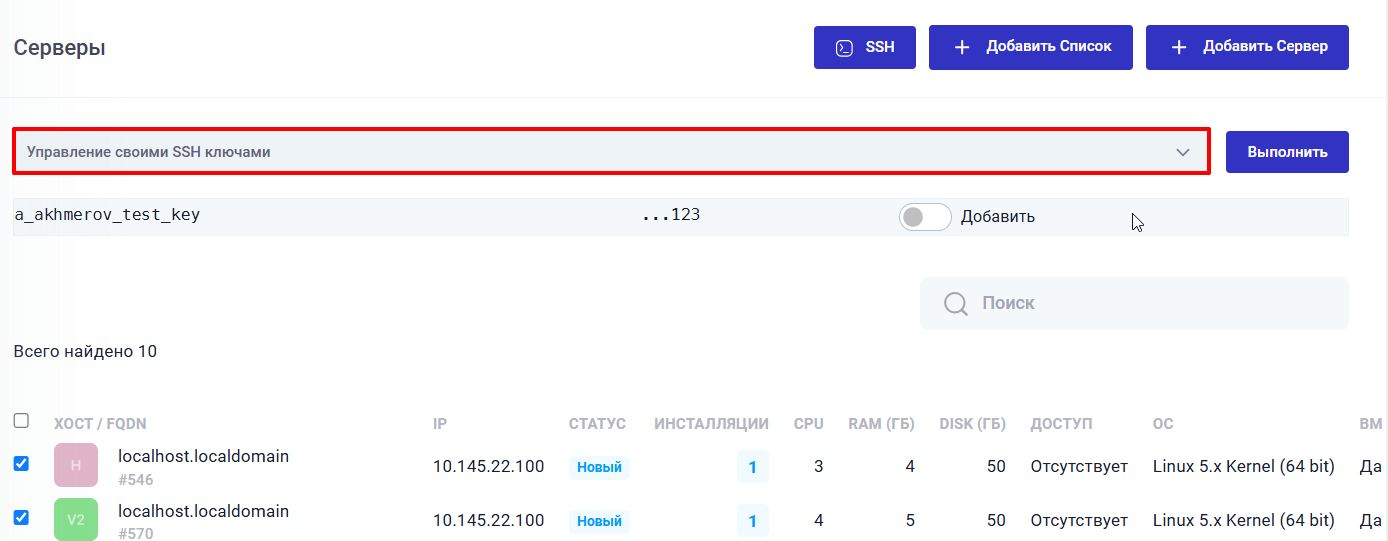Click Новый status badge of server #570
The width and height of the screenshot is (1388, 541).
pyautogui.click(x=599, y=521)
